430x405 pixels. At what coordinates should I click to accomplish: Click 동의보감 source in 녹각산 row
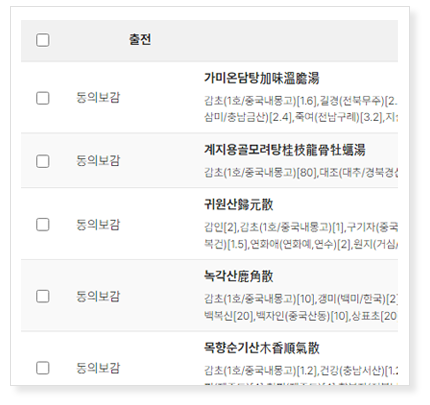[98, 296]
